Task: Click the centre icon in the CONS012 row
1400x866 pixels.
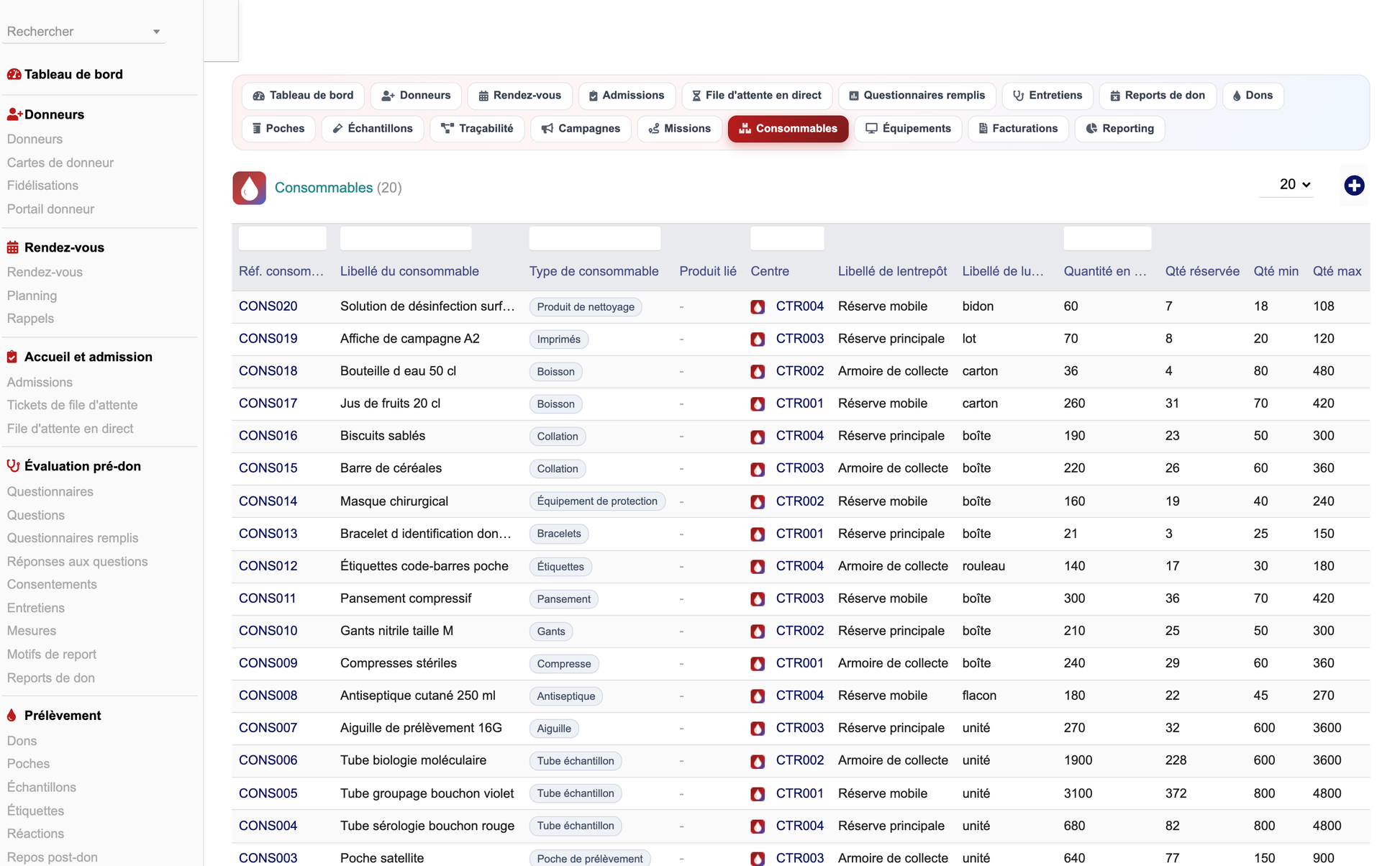Action: point(758,567)
